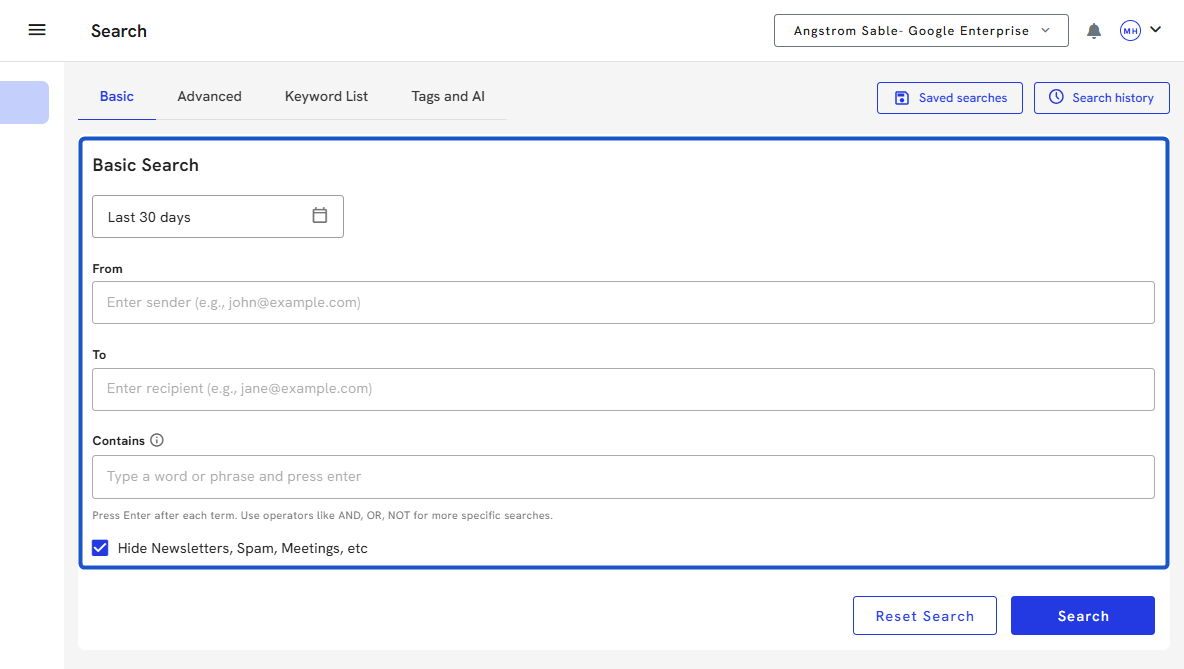
Task: Switch to the Keyword List tab
Action: [326, 97]
